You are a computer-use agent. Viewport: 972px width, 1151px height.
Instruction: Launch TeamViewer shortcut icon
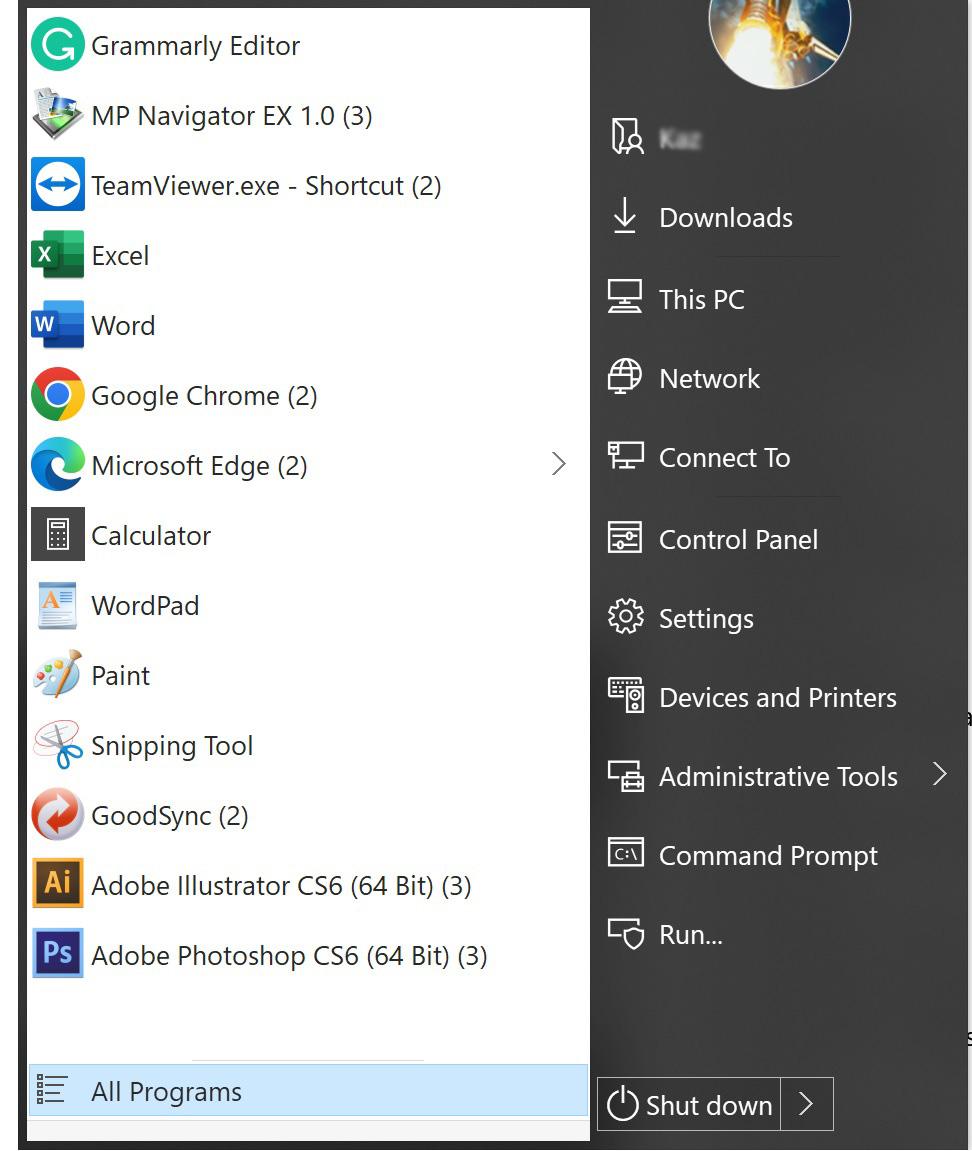coord(58,184)
